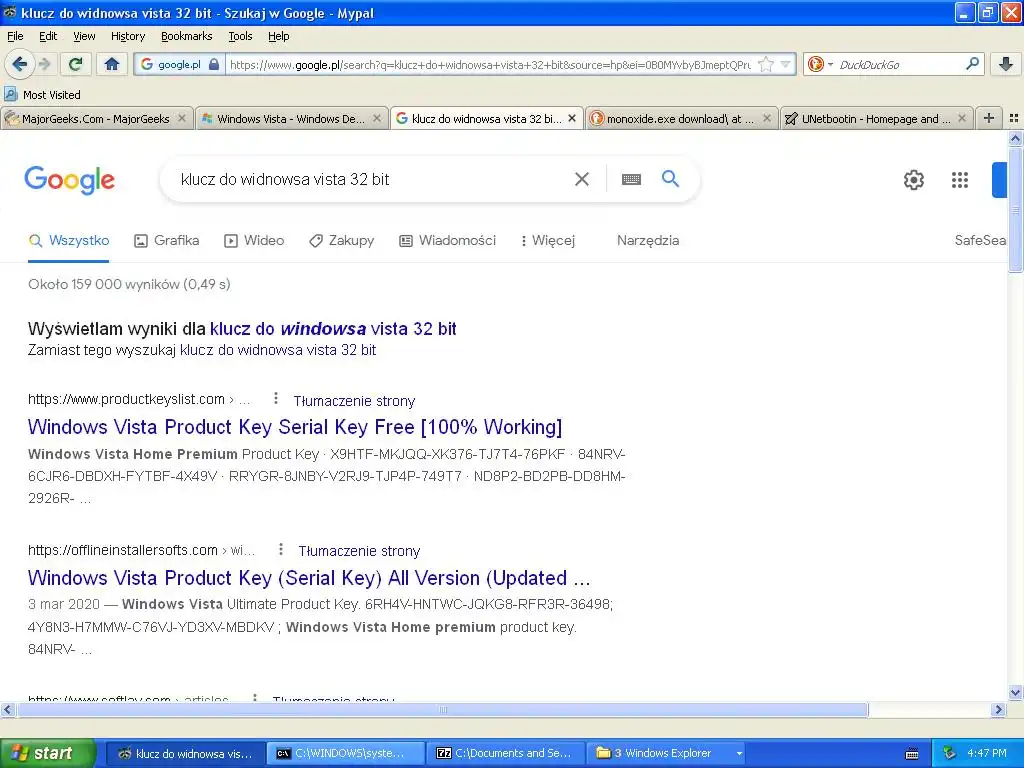Open the View menu
Image resolution: width=1024 pixels, height=768 pixels.
[x=84, y=36]
